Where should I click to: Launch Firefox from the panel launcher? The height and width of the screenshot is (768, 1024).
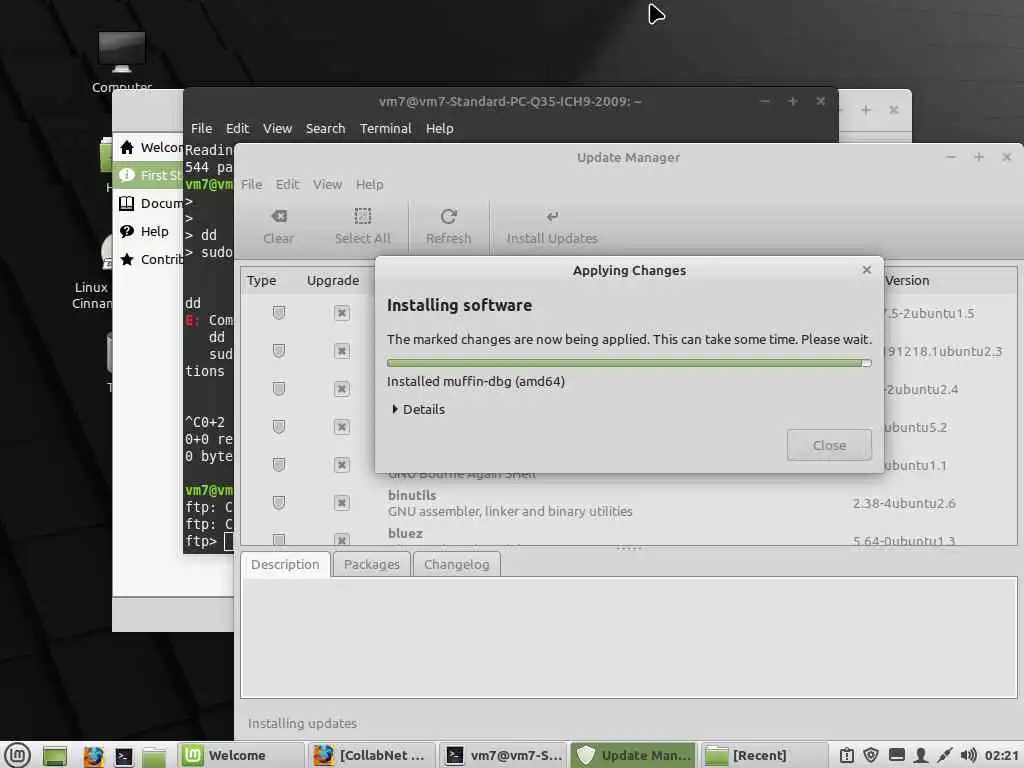tap(93, 756)
